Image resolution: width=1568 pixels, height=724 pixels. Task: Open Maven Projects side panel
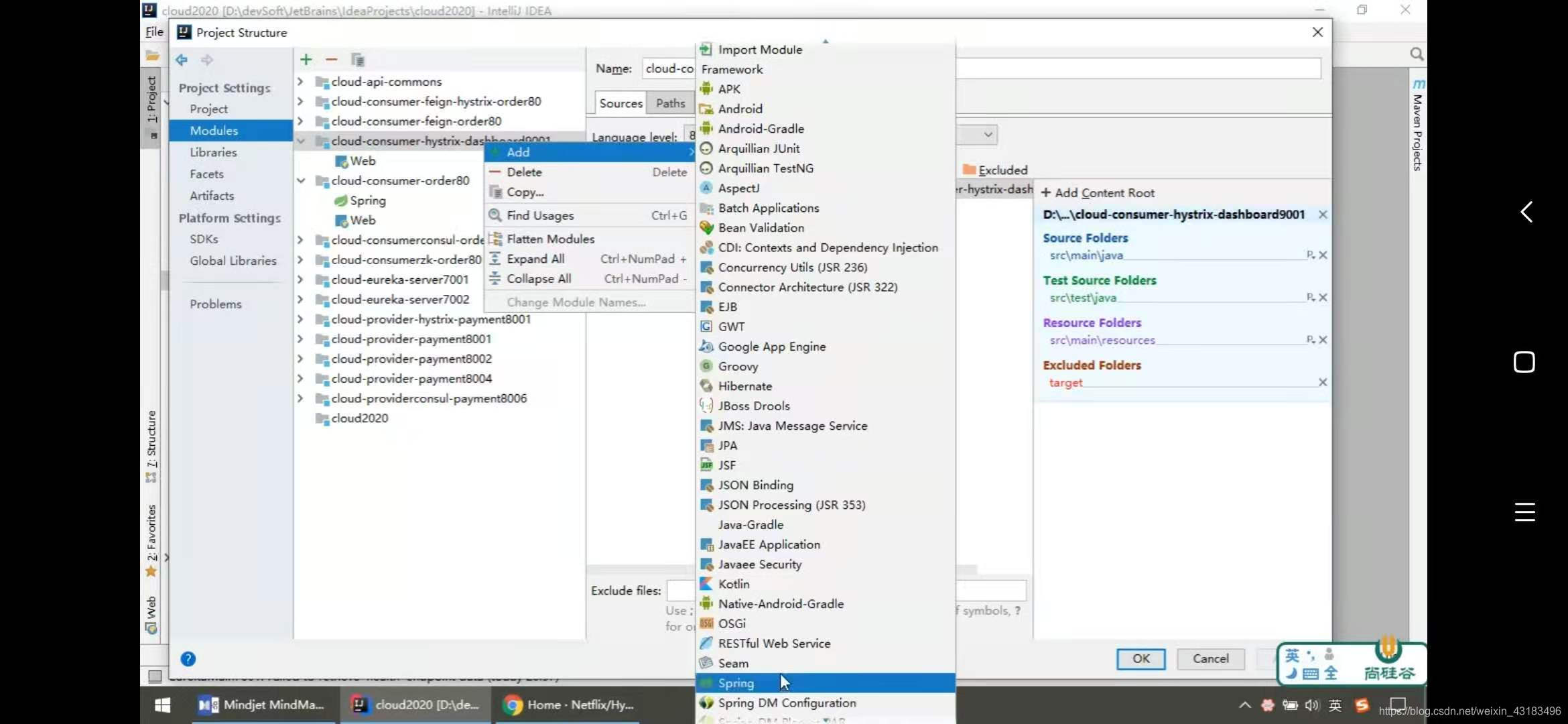tap(1417, 125)
